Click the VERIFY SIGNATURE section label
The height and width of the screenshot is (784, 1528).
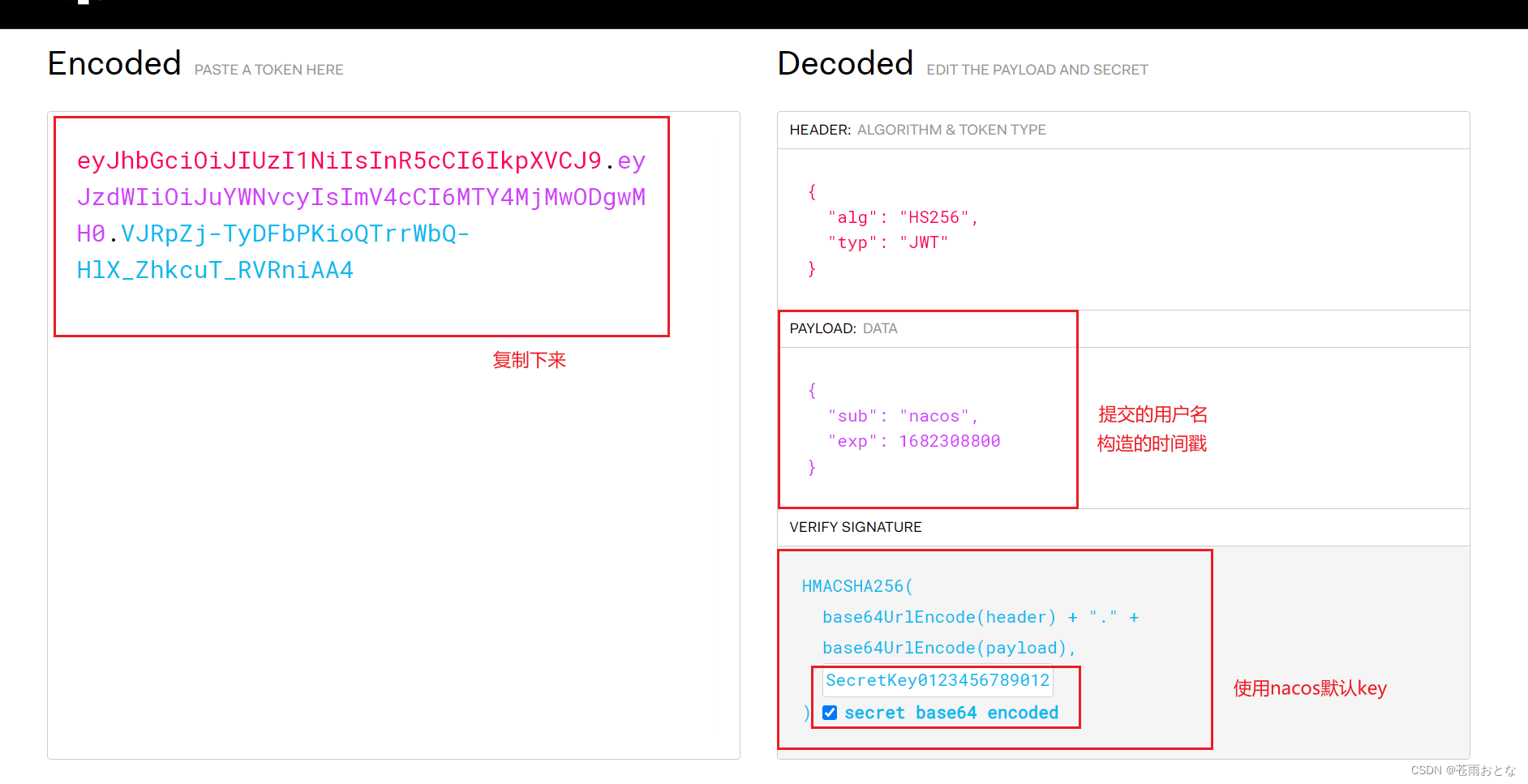[x=856, y=527]
